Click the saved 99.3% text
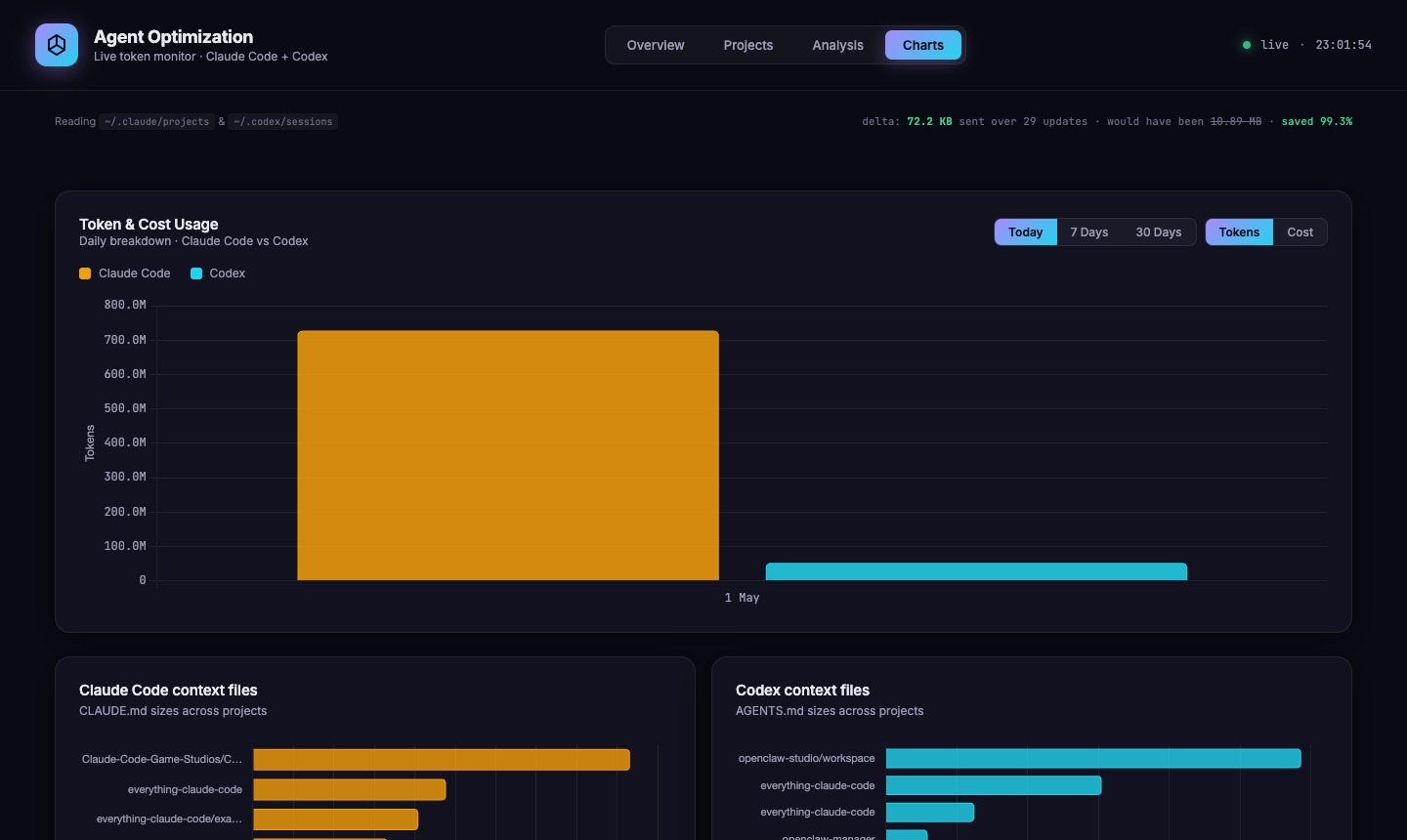Screen dimensions: 1407x840 point(1317,122)
